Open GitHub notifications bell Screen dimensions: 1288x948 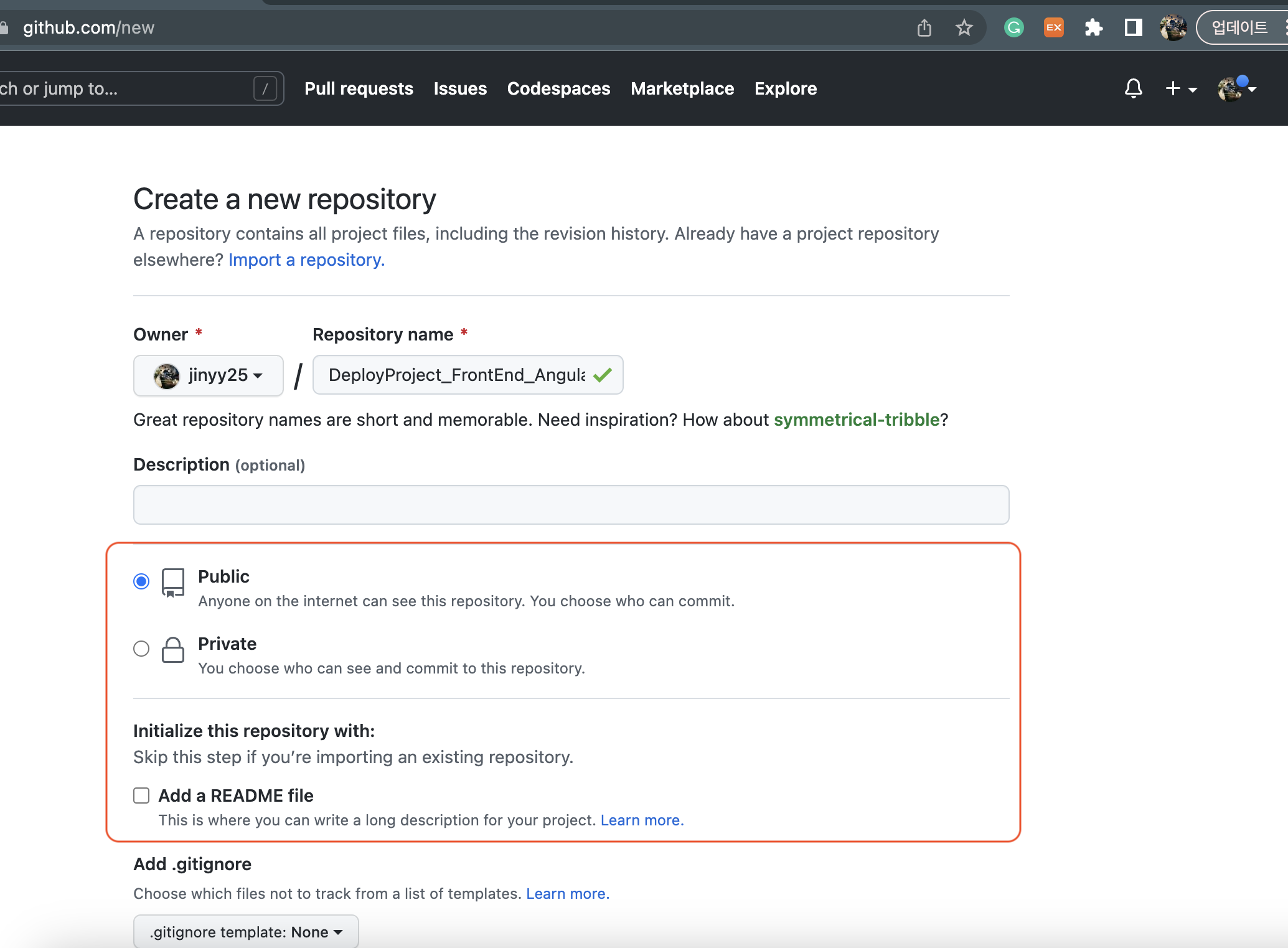pyautogui.click(x=1134, y=88)
